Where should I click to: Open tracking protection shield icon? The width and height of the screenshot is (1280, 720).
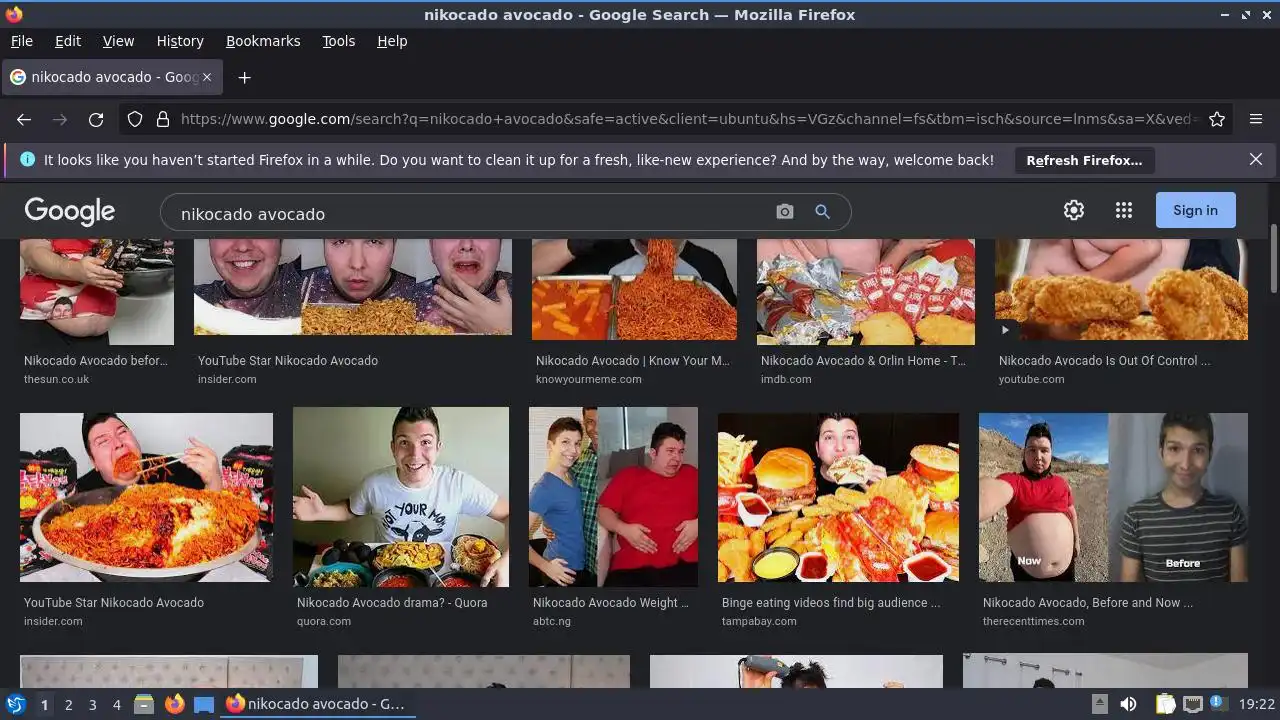[135, 119]
